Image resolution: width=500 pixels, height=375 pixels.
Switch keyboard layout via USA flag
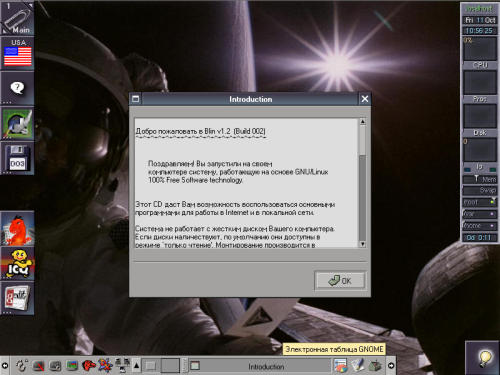tap(17, 53)
